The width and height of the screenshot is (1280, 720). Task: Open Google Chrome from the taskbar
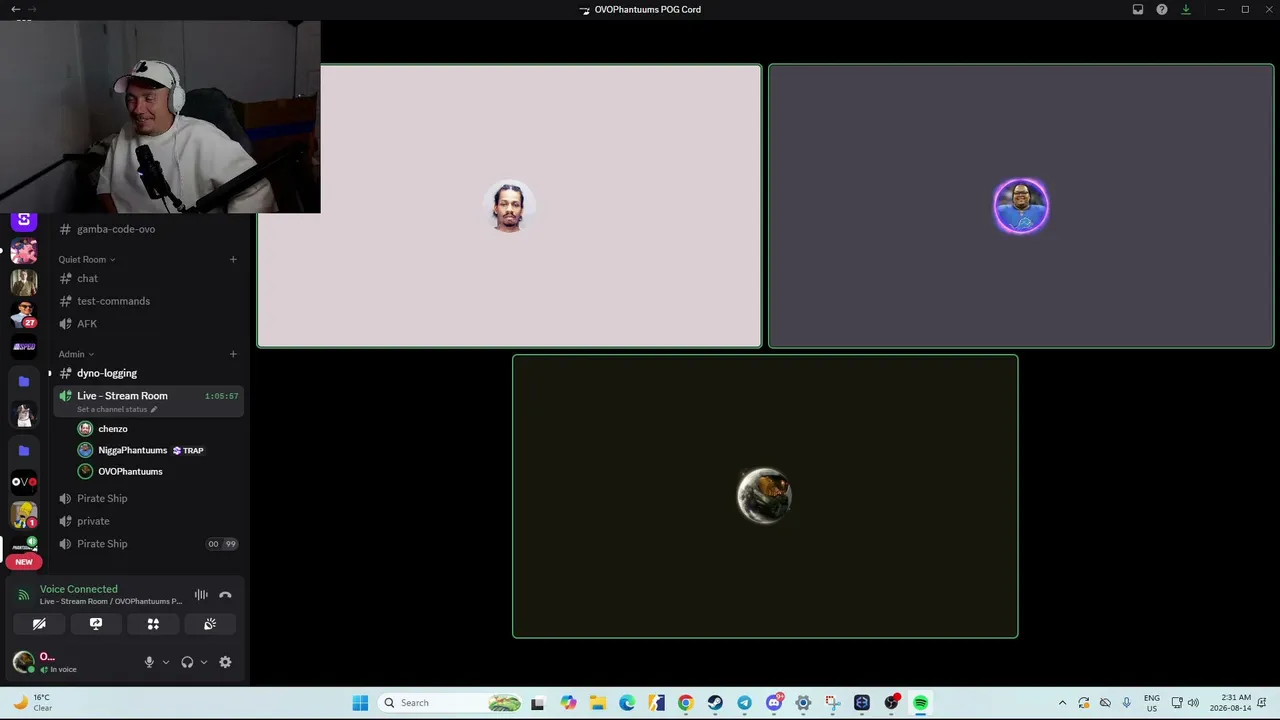click(686, 703)
